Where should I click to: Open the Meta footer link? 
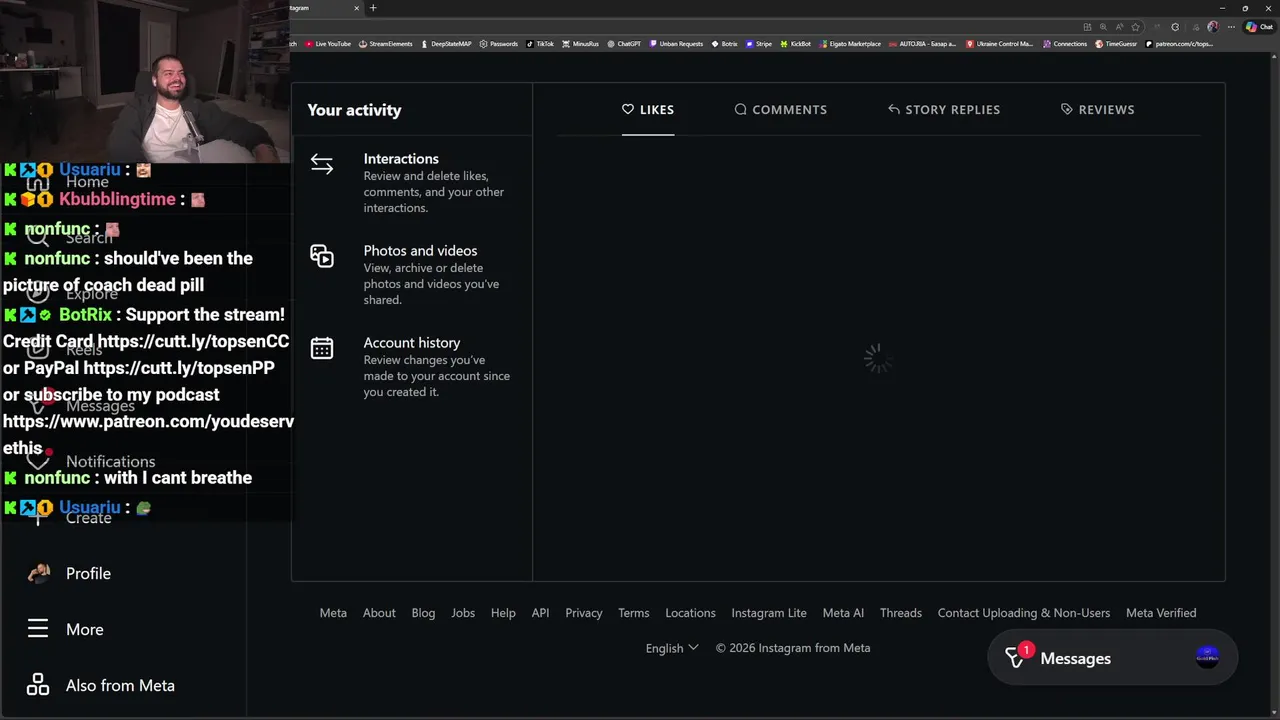333,613
